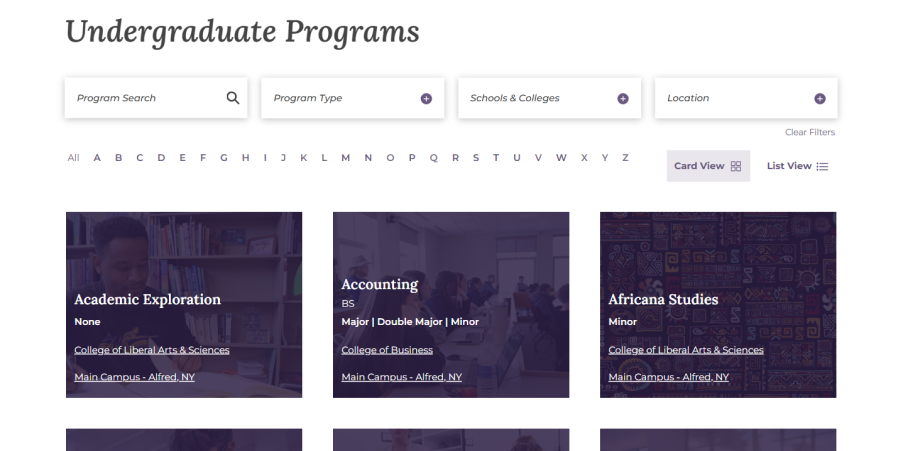Expand the Schools & Colleges filter
This screenshot has height=451, width=903.
[549, 98]
